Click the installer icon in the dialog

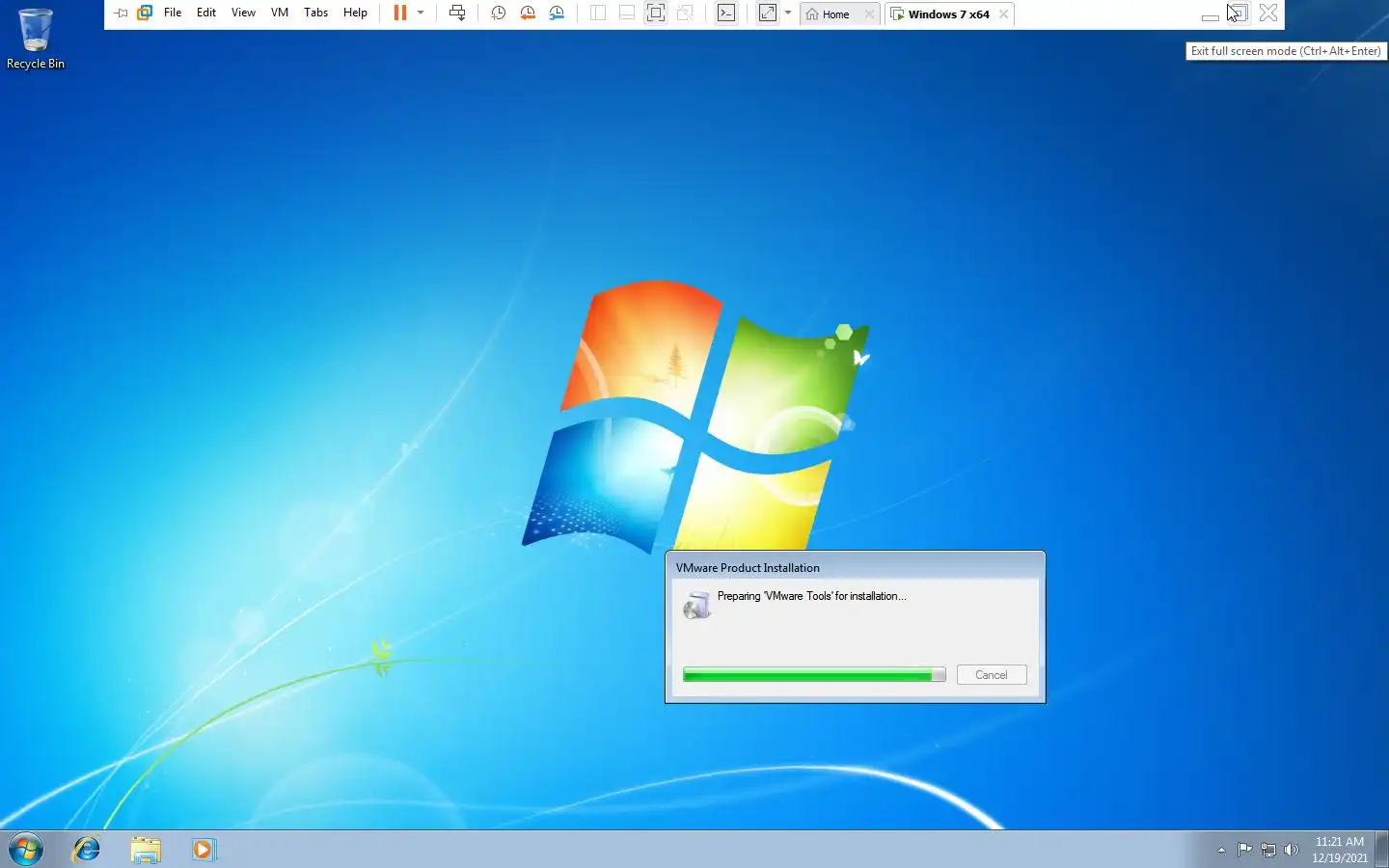696,605
